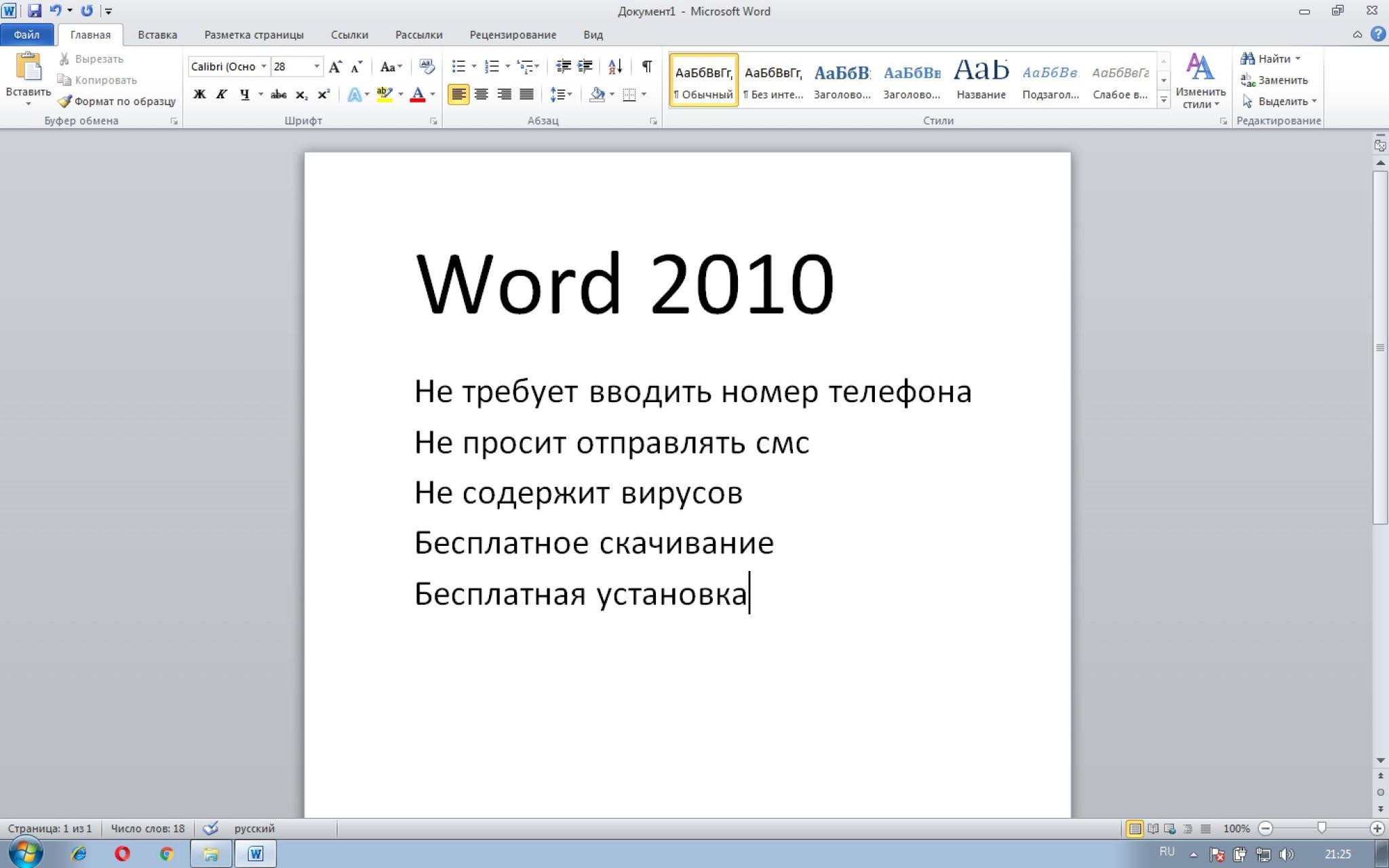Open the Вставка (Insert) ribbon tab
1389x868 pixels.
[156, 34]
